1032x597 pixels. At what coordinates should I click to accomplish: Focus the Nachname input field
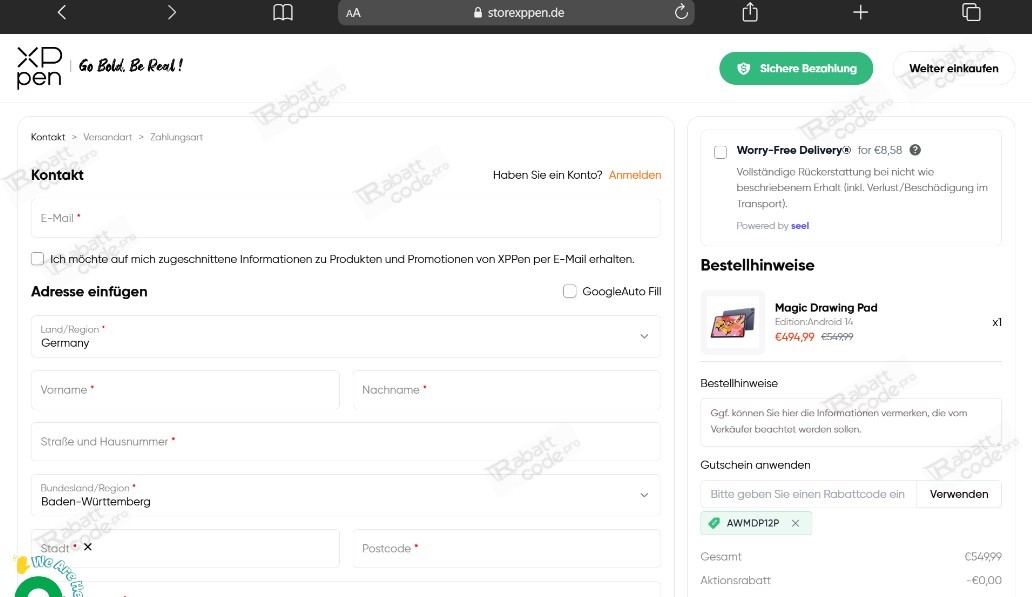tap(507, 390)
